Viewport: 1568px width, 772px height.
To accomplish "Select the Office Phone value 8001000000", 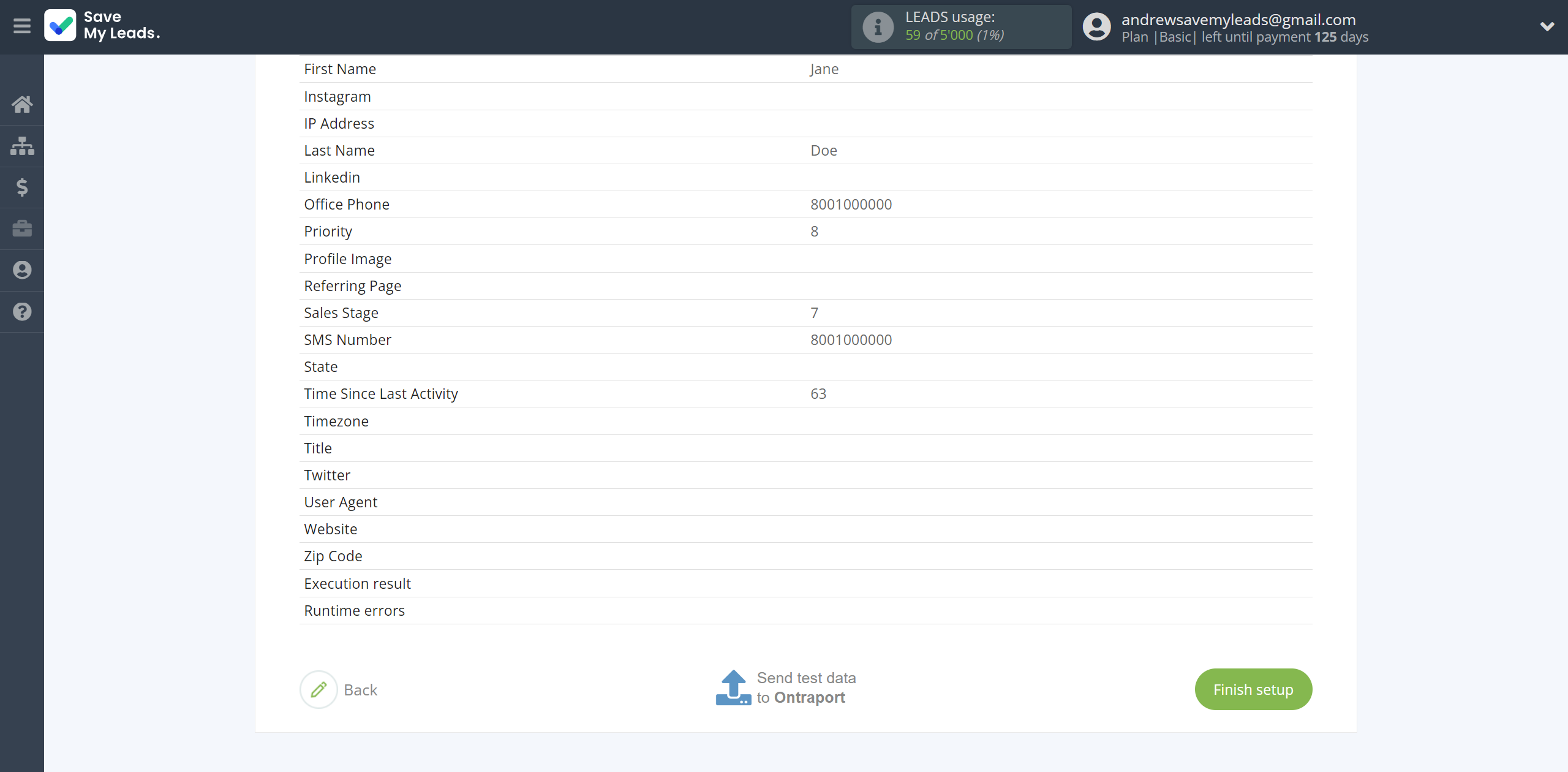I will point(851,205).
